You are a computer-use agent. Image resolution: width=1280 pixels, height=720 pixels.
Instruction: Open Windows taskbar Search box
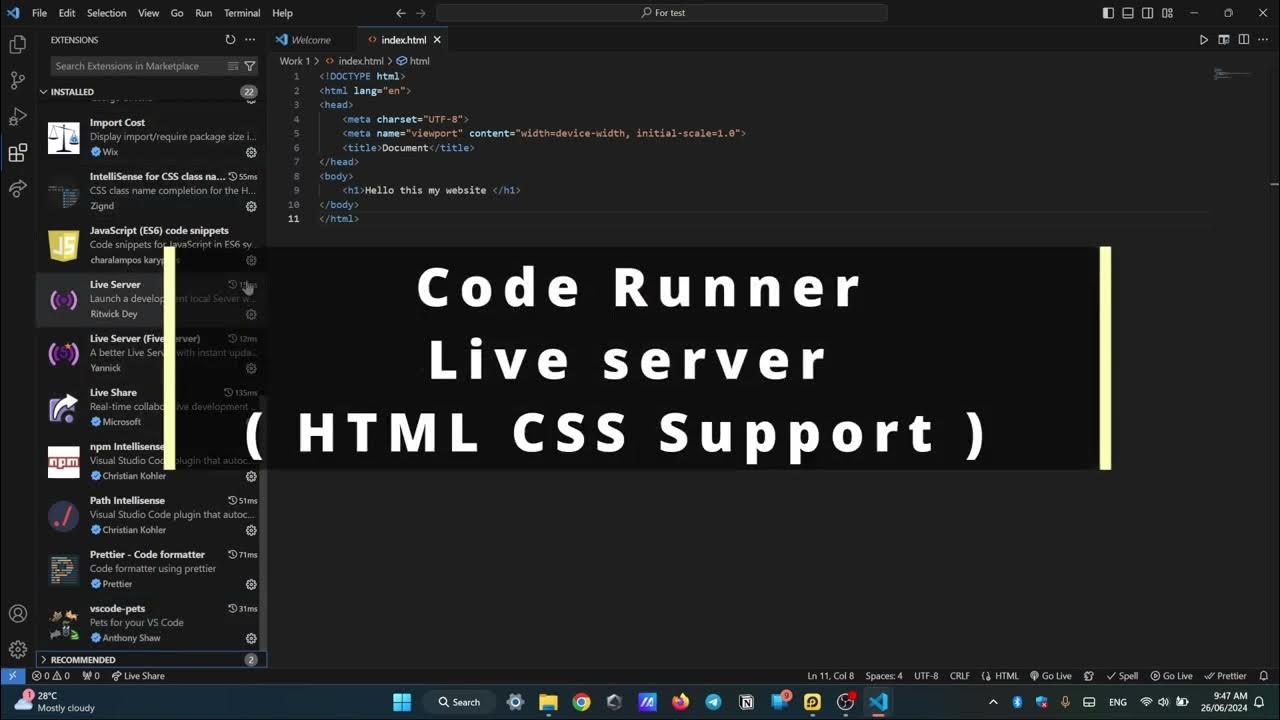pos(459,702)
